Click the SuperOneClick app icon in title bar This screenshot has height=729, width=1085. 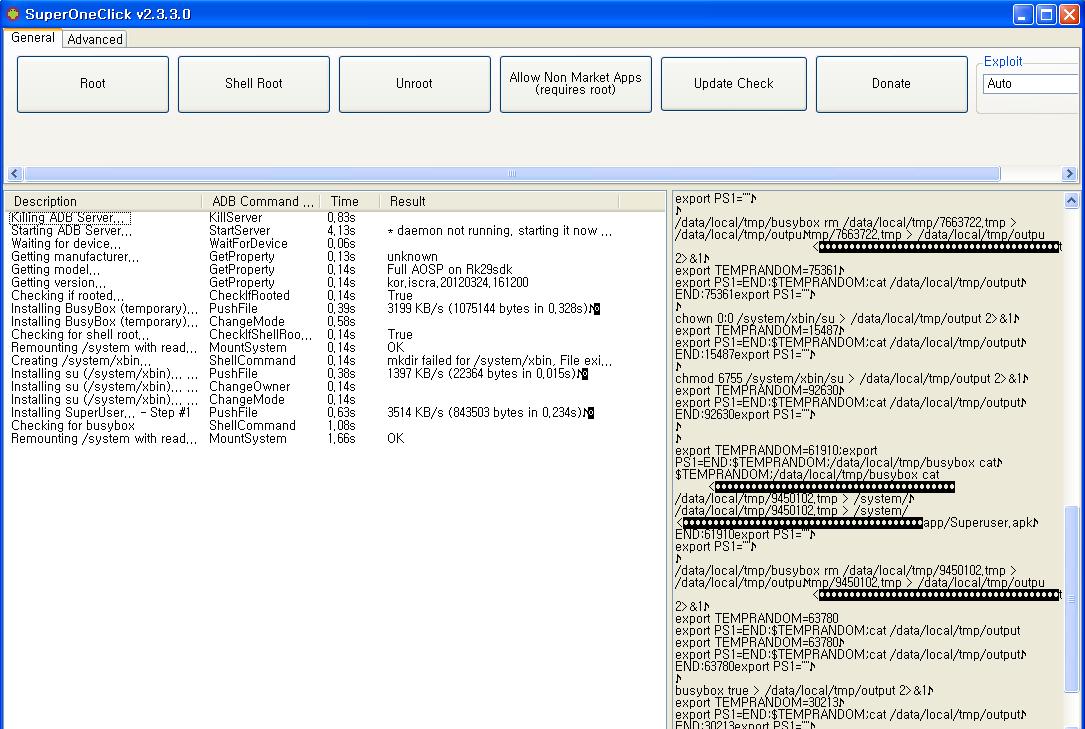(x=12, y=14)
